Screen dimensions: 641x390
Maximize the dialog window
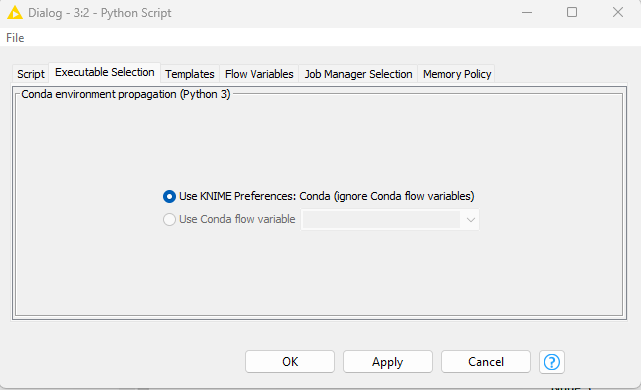pyautogui.click(x=572, y=13)
